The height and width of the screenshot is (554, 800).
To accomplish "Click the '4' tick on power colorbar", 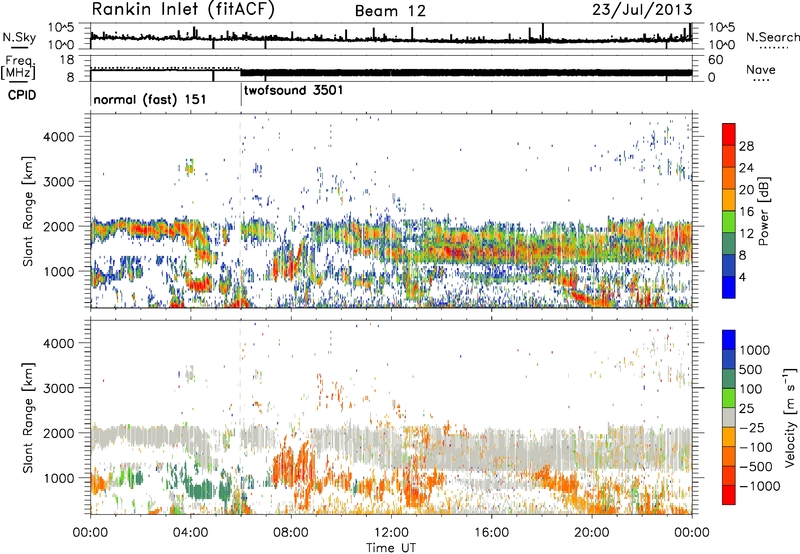I will (743, 277).
